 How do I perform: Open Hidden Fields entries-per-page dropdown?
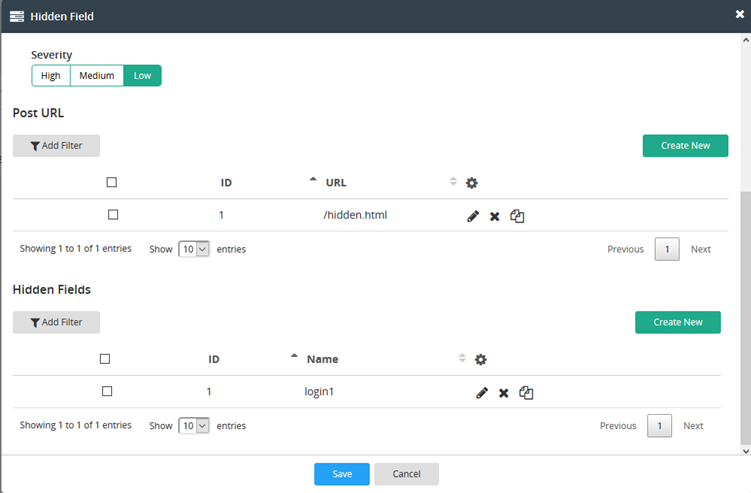194,425
